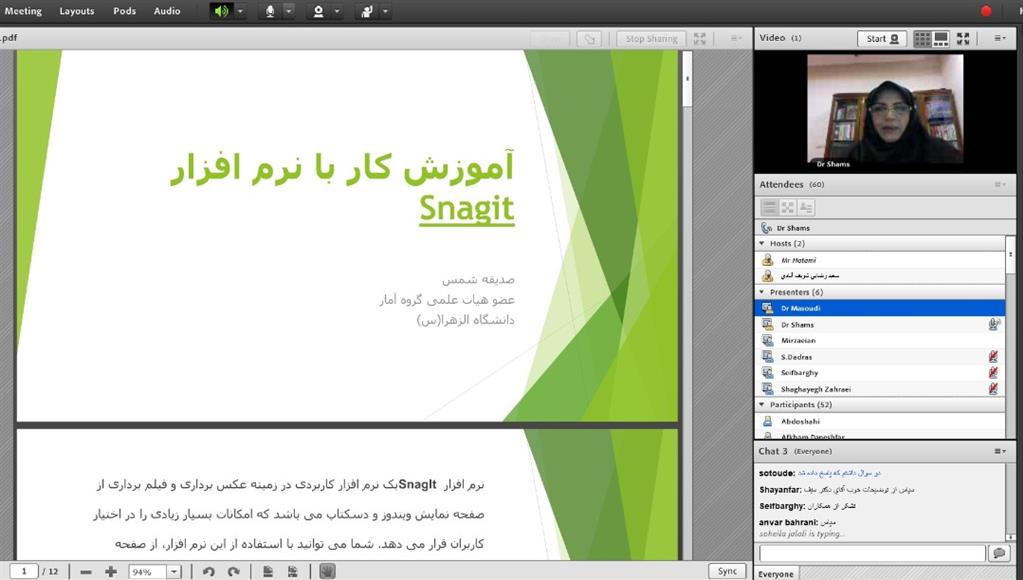Open the Attendees pod options menu
The image size is (1023, 580).
[1000, 185]
